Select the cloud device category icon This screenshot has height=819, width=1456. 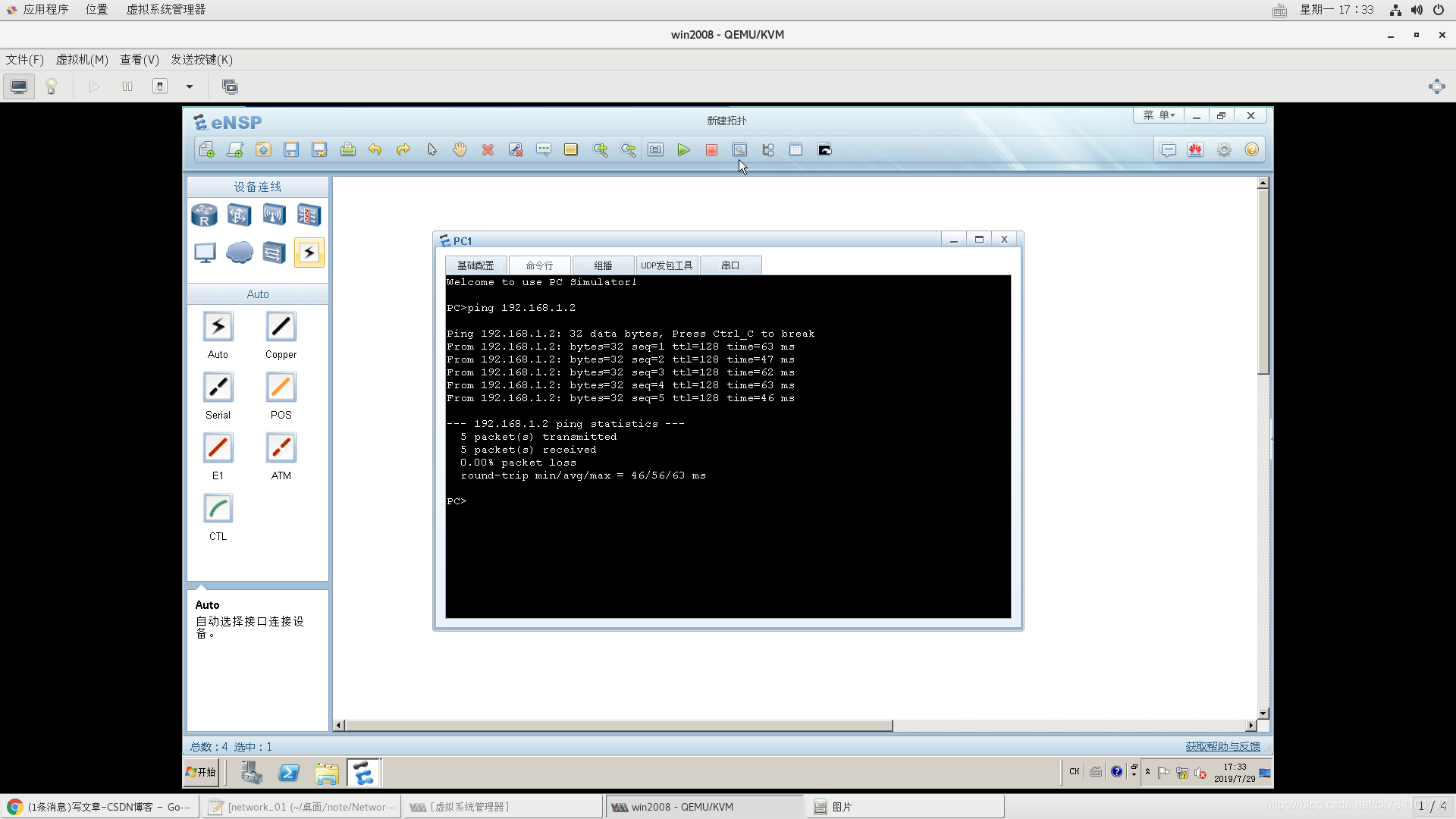pos(240,253)
